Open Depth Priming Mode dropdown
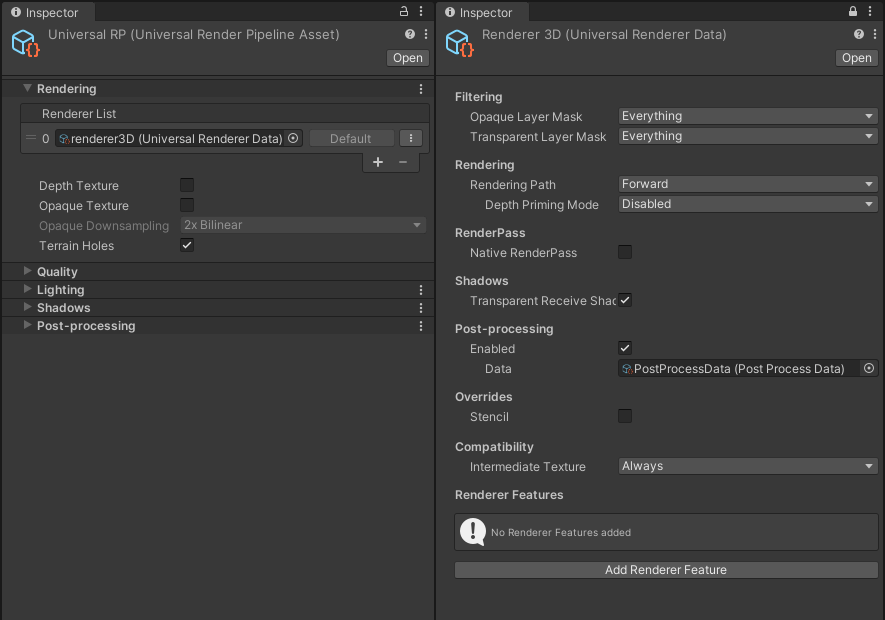The height and width of the screenshot is (620, 885). click(x=748, y=204)
